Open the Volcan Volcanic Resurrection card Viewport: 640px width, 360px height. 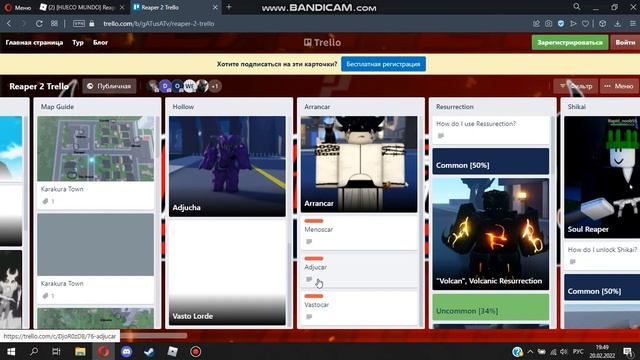pos(491,234)
